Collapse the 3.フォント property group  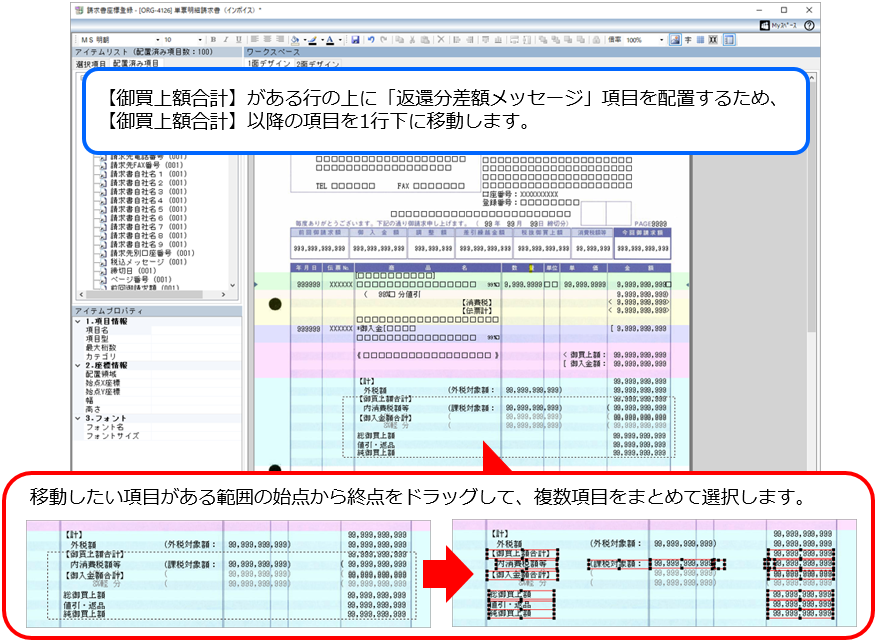tap(78, 418)
